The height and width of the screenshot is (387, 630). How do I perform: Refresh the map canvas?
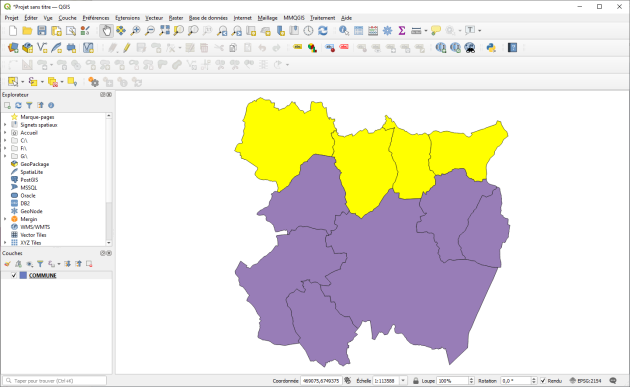pyautogui.click(x=323, y=31)
